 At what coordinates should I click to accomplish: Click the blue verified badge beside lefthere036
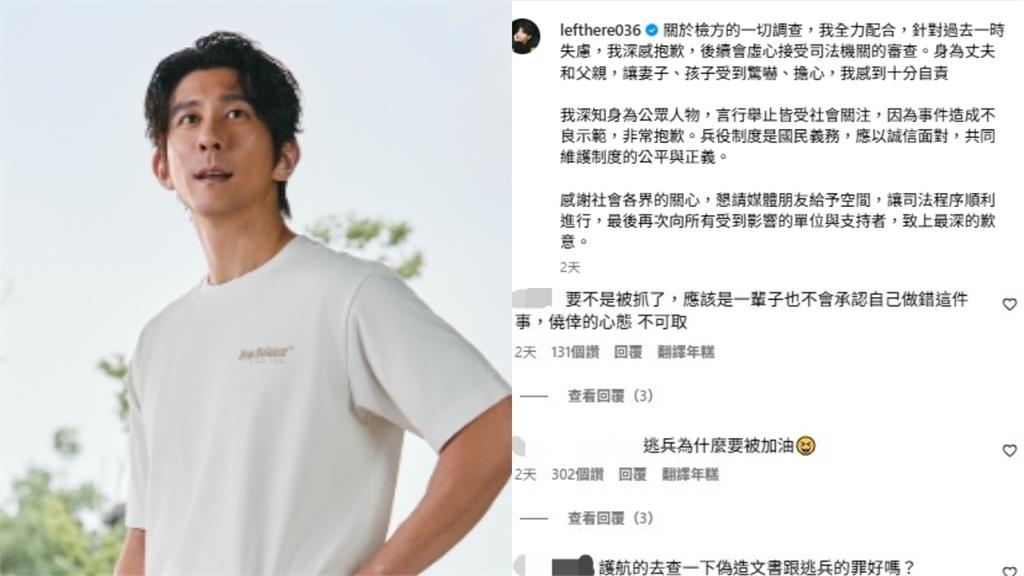click(x=651, y=30)
